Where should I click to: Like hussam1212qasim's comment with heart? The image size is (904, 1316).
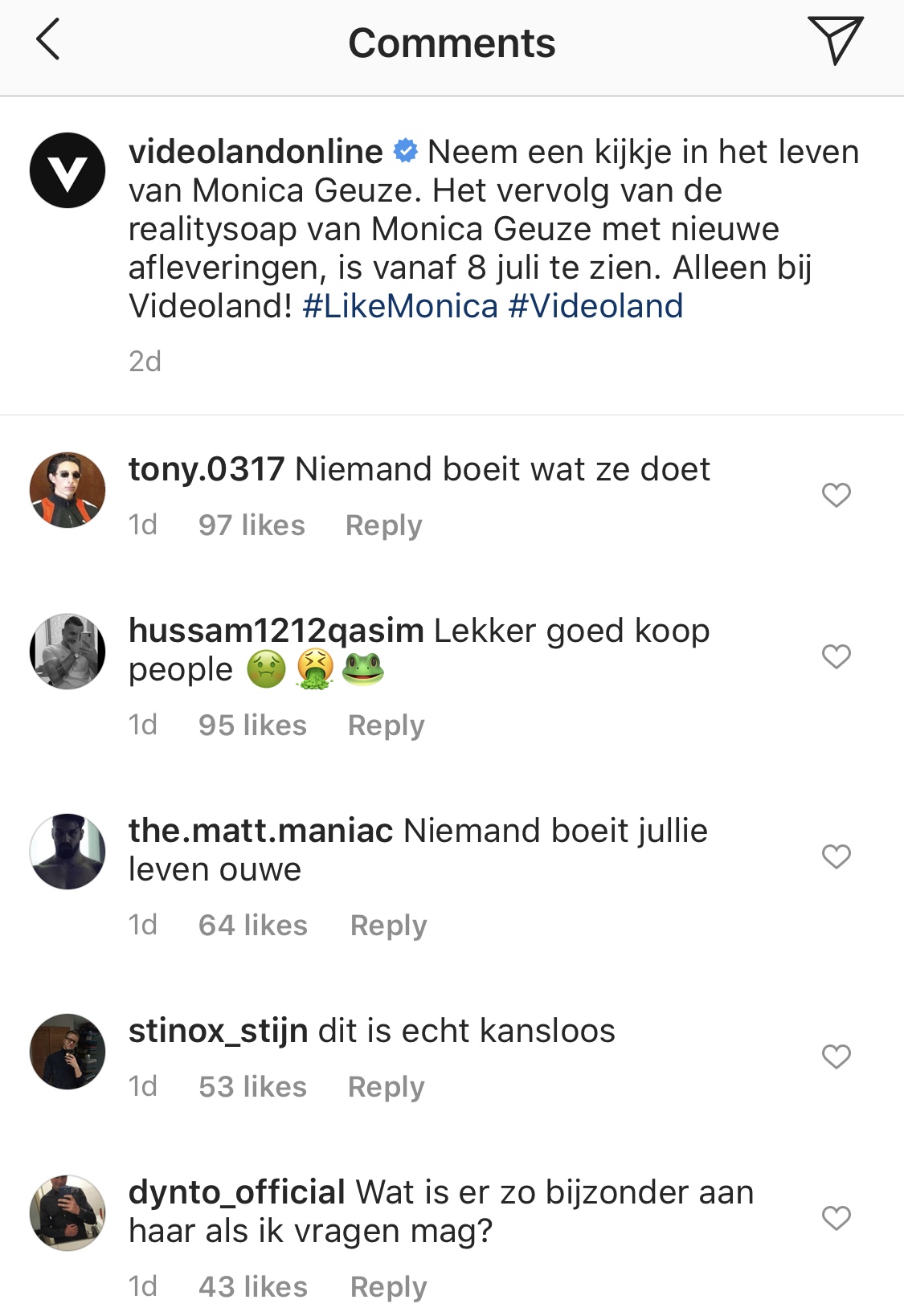click(x=836, y=656)
